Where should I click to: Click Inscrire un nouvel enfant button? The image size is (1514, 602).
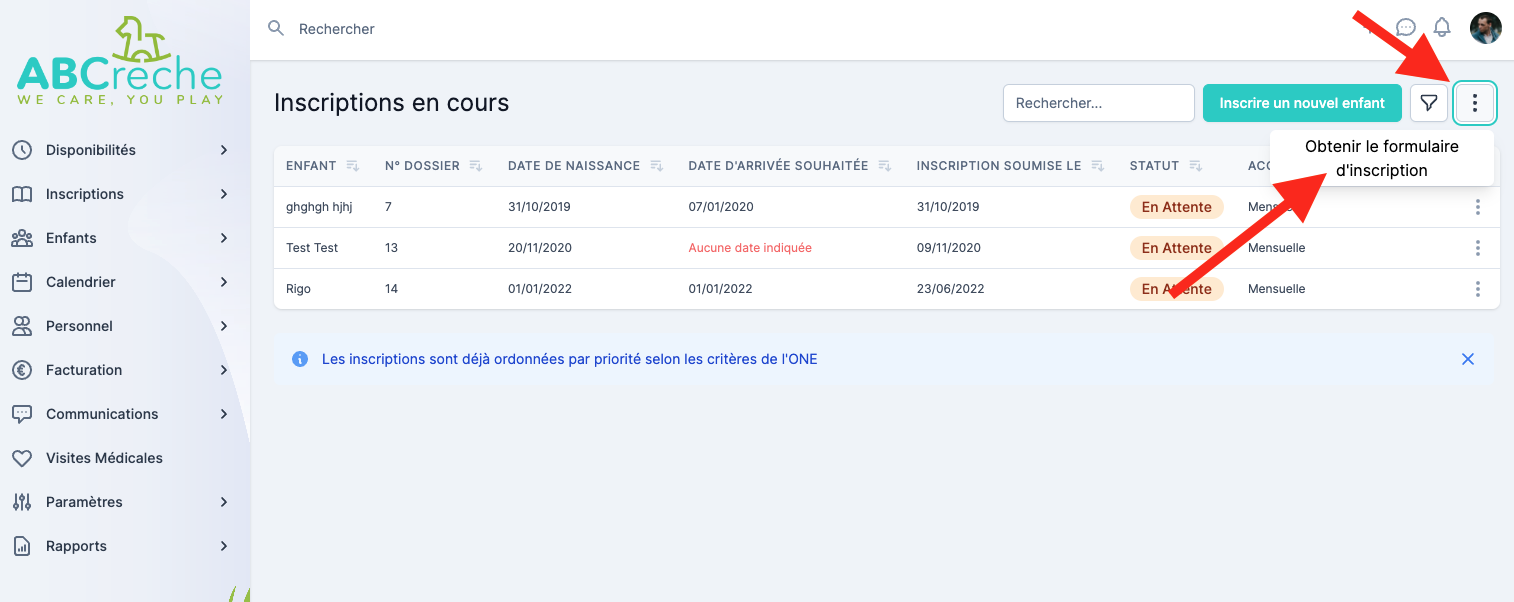point(1302,103)
